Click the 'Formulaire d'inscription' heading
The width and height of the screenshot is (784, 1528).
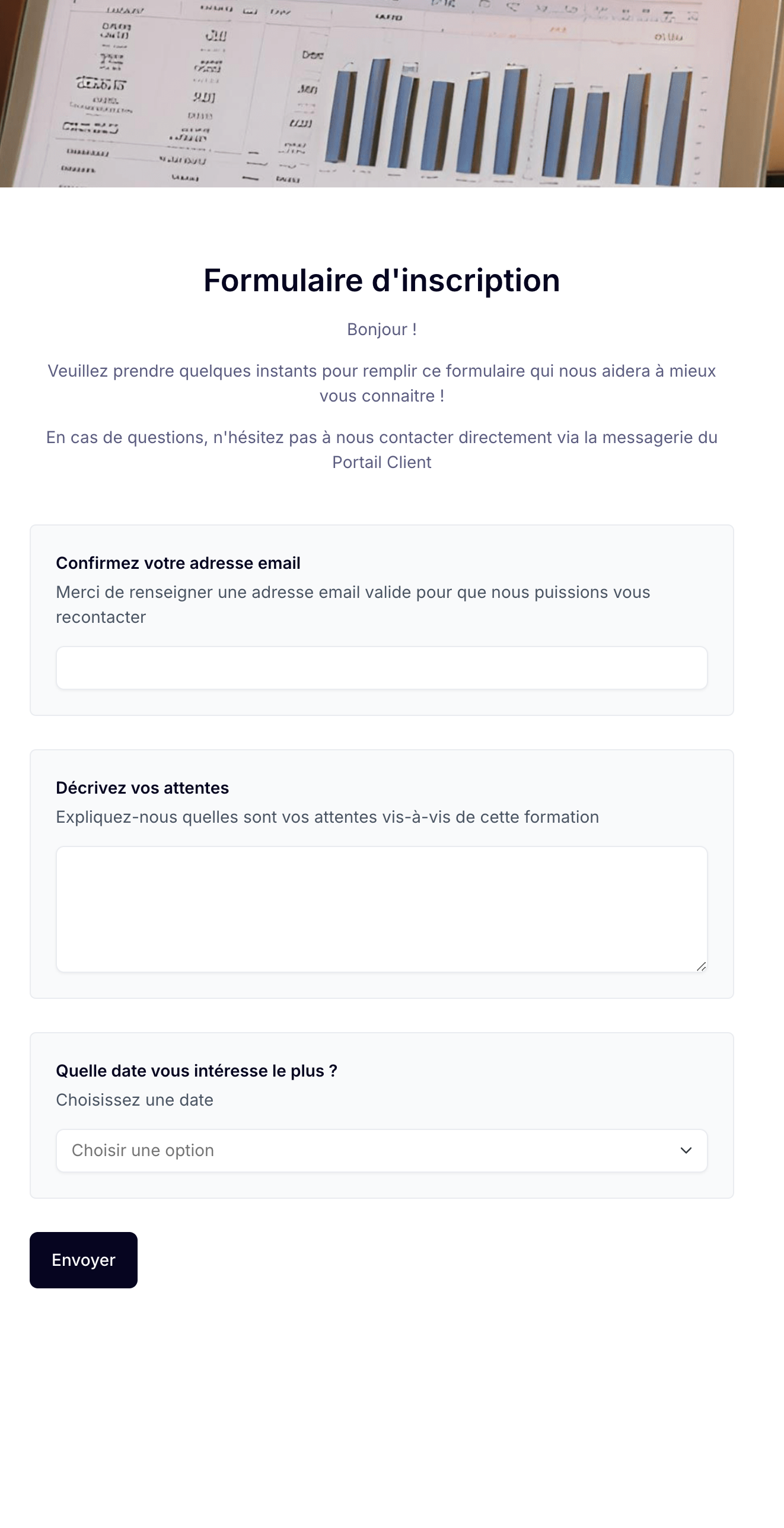[x=382, y=280]
